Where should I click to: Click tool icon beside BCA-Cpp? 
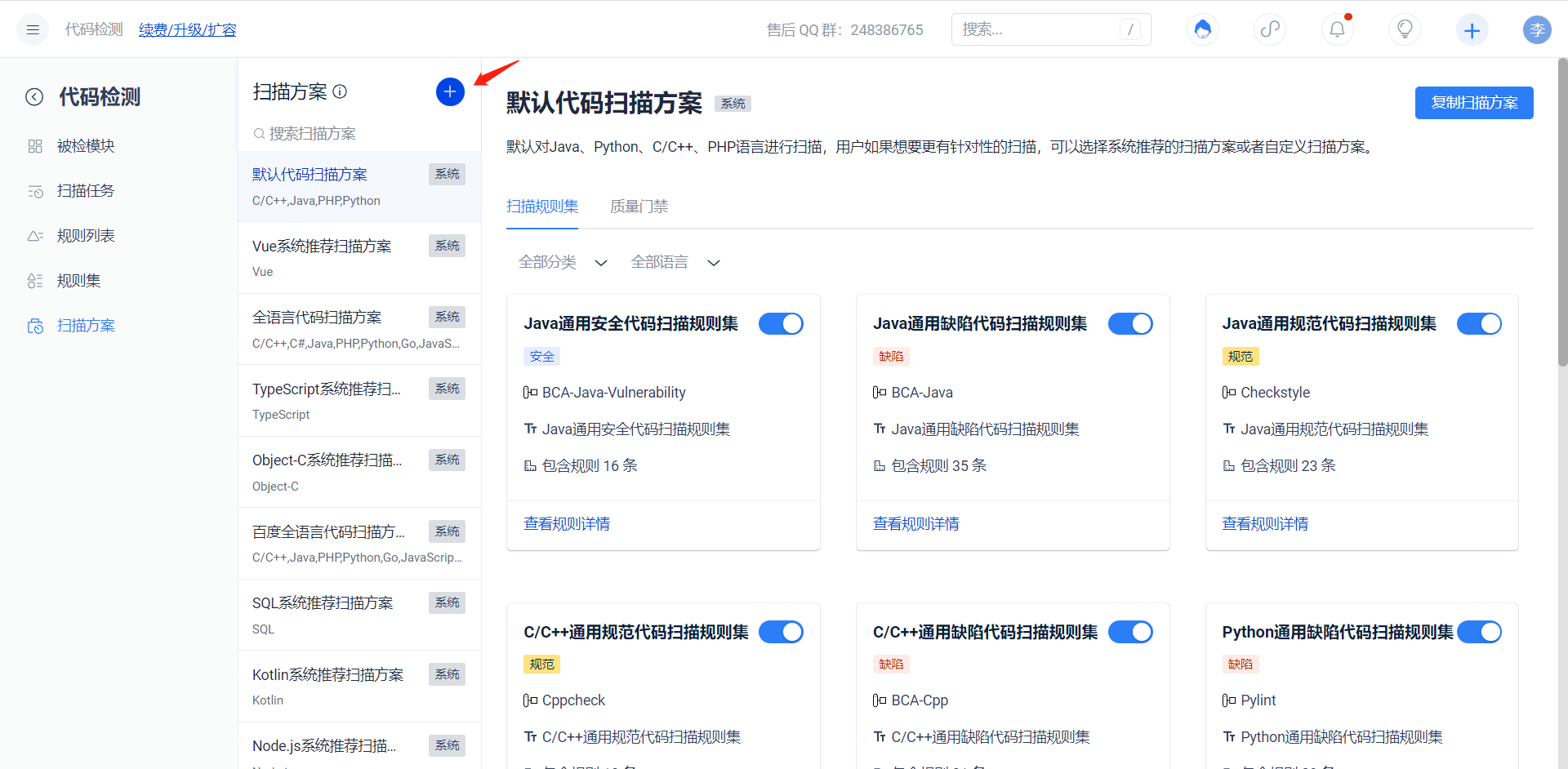pyautogui.click(x=880, y=700)
